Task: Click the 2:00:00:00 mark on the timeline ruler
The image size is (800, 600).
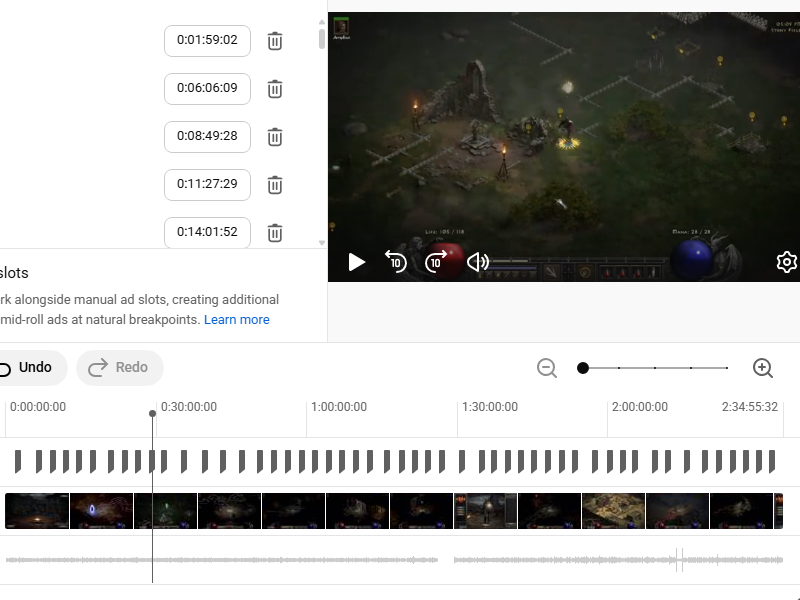Action: 640,407
